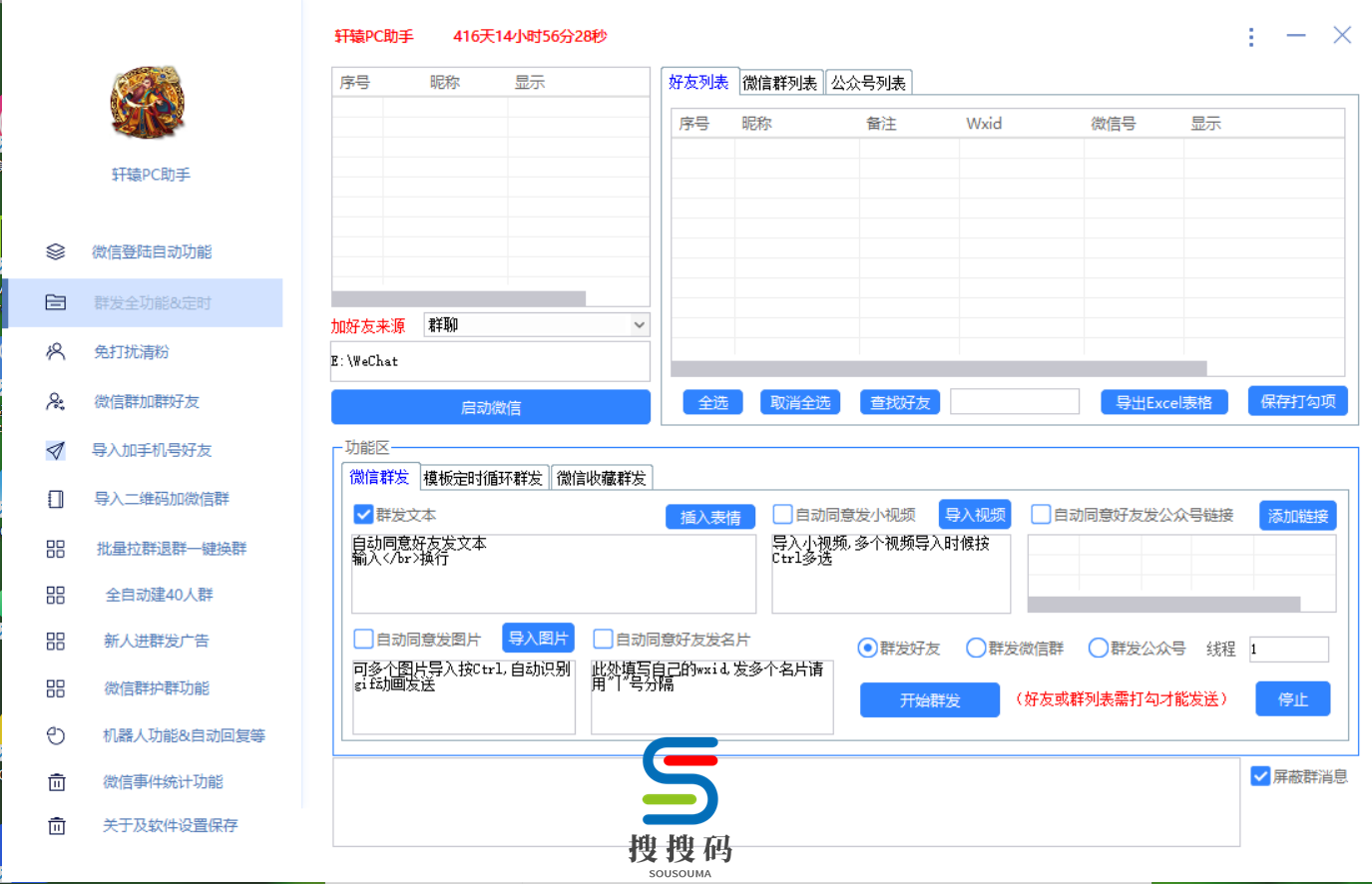
Task: Toggle the 群发文本 checkbox
Action: (x=363, y=515)
